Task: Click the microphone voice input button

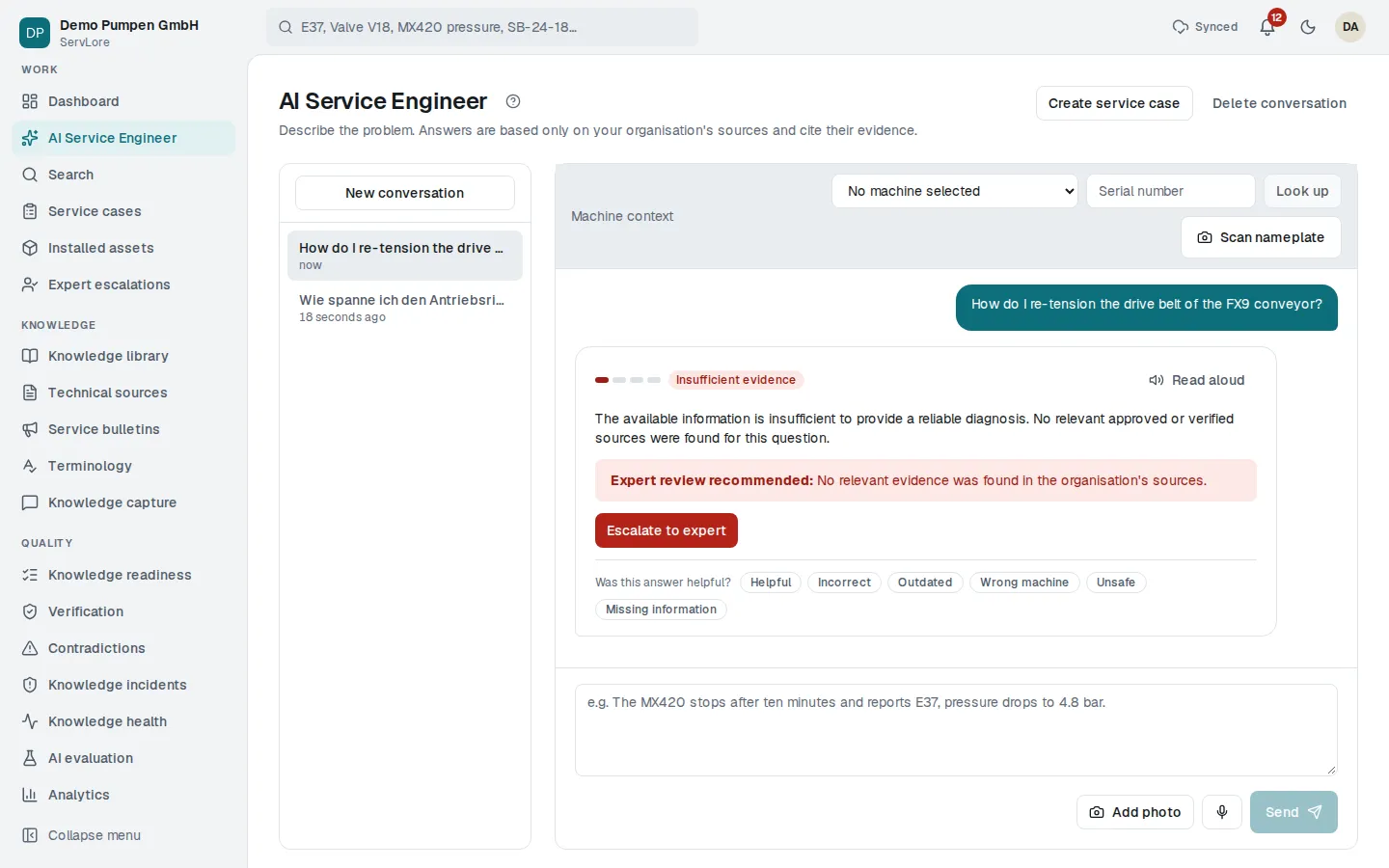Action: [x=1222, y=812]
